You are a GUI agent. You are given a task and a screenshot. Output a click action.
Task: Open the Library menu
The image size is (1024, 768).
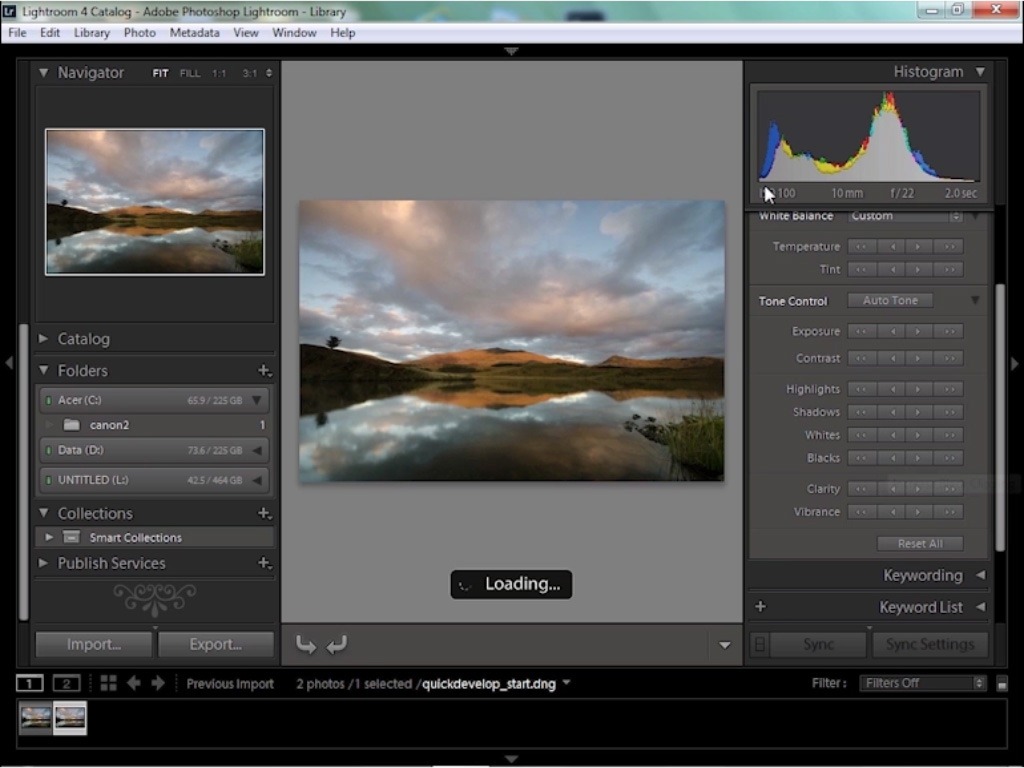tap(91, 33)
